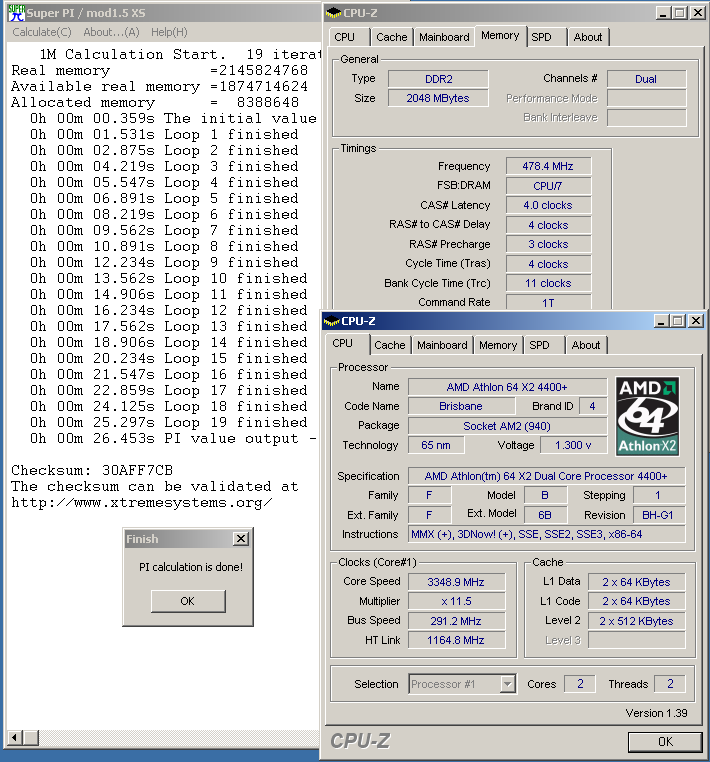Click memory Size field 2048 MBytes
710x762 pixels.
click(x=438, y=98)
